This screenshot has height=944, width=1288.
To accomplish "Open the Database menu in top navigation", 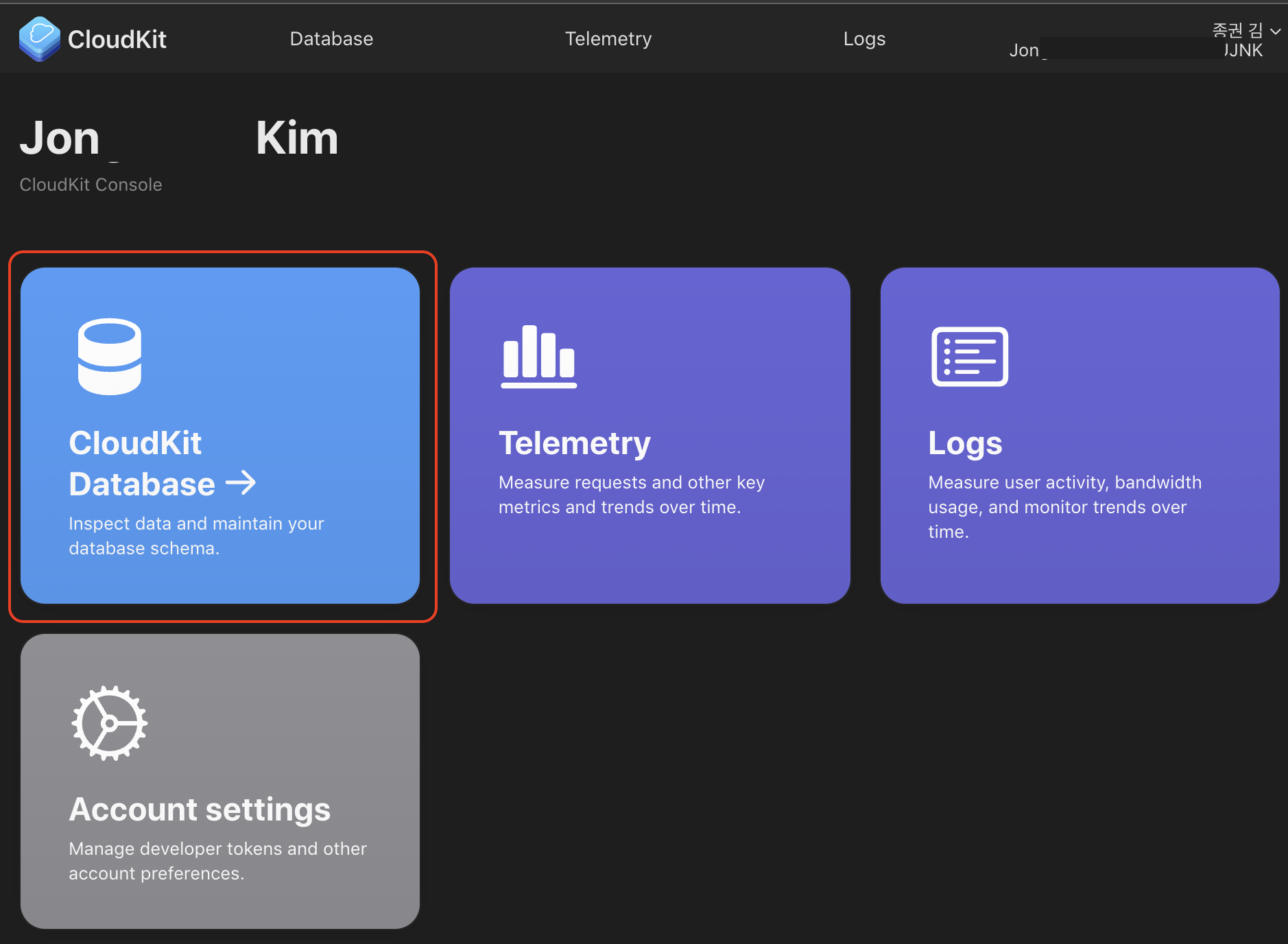I will pyautogui.click(x=331, y=39).
